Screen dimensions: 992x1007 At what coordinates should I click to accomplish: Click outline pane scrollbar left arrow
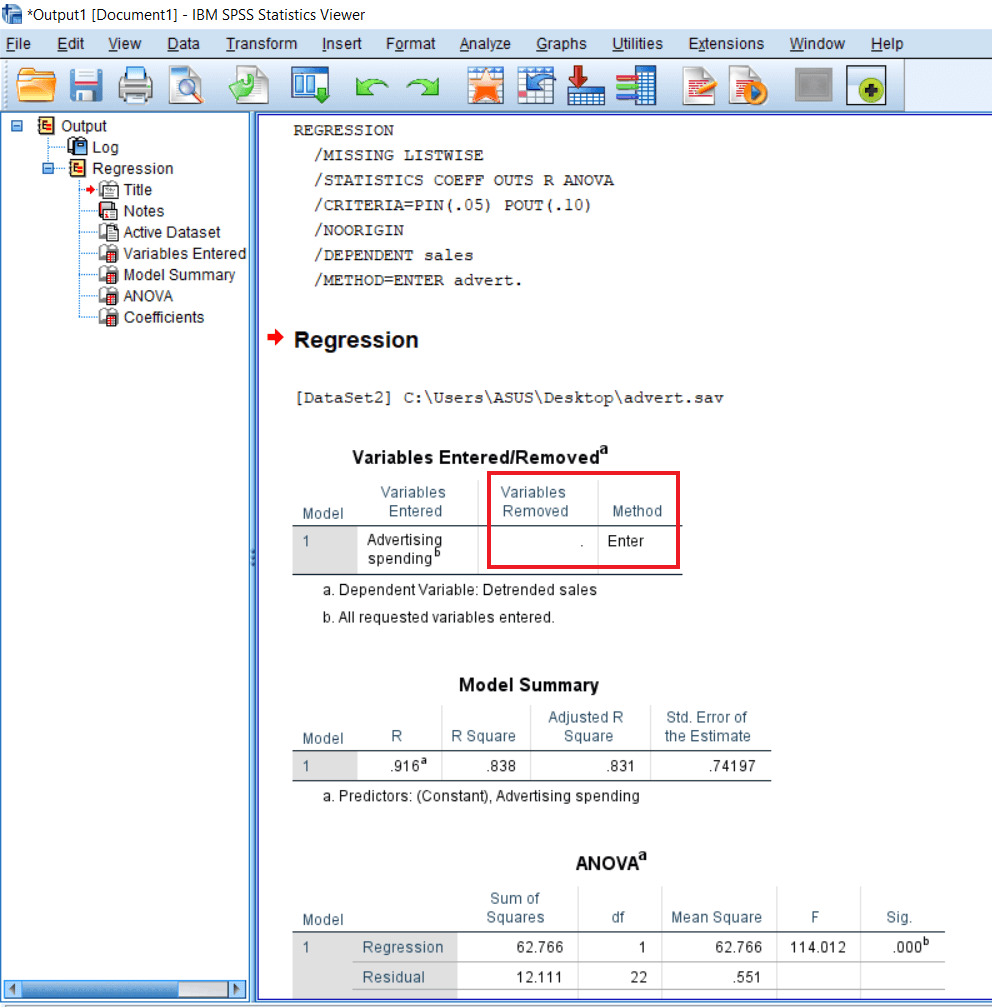[12, 988]
